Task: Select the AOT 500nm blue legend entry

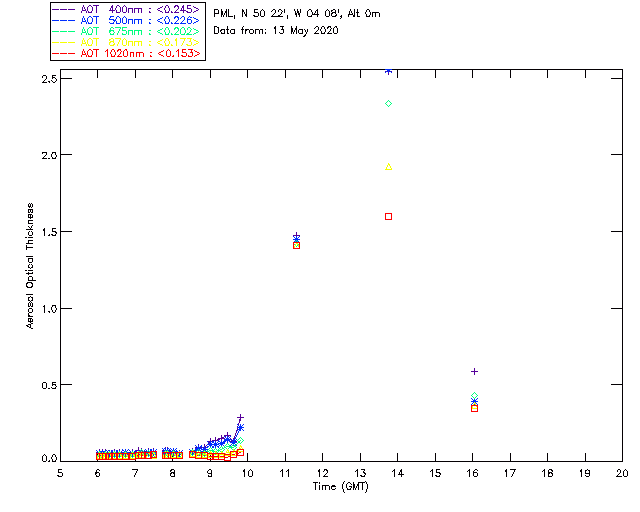Action: pyautogui.click(x=127, y=20)
